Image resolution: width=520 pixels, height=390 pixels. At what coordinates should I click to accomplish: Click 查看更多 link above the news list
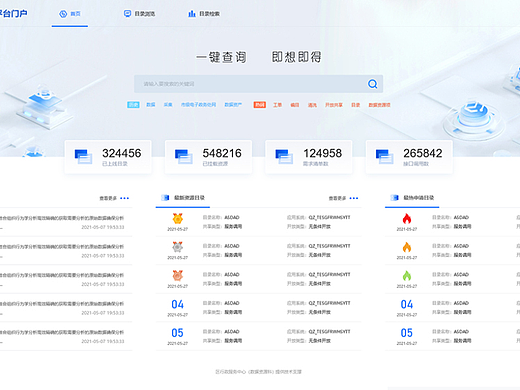[x=108, y=198]
